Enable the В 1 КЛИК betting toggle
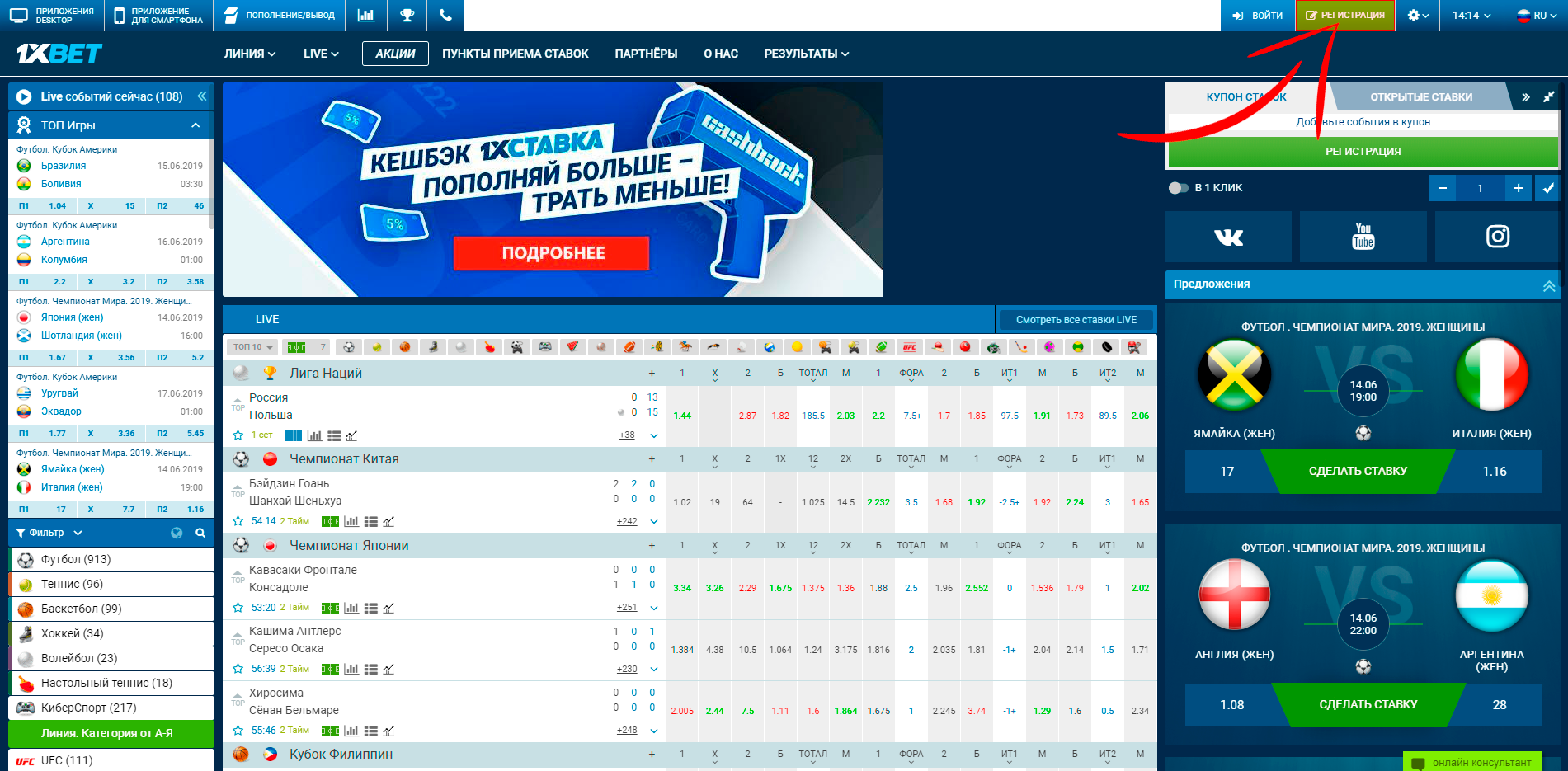The width and height of the screenshot is (1568, 771). [x=1178, y=187]
